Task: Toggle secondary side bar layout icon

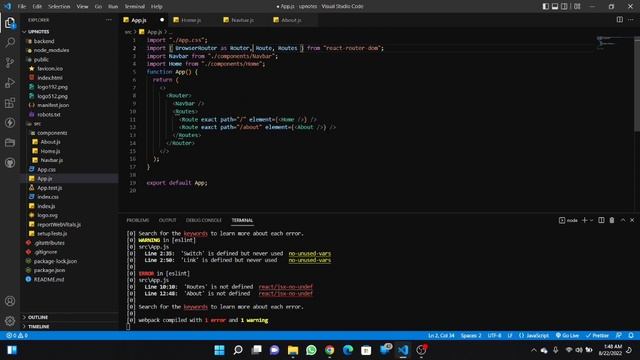Action: click(x=564, y=6)
